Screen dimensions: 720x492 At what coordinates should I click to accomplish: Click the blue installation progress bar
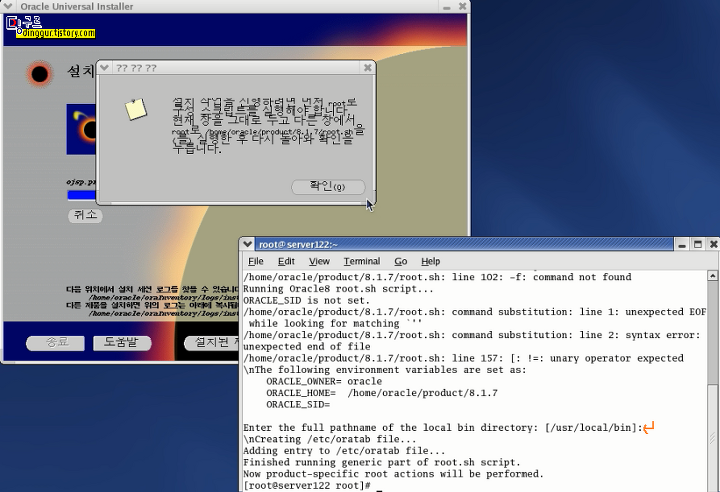(82, 195)
